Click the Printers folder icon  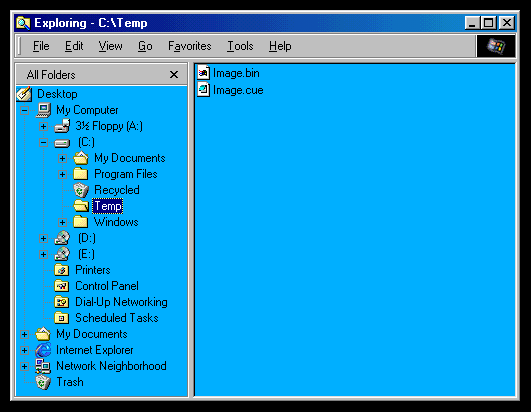pos(62,270)
